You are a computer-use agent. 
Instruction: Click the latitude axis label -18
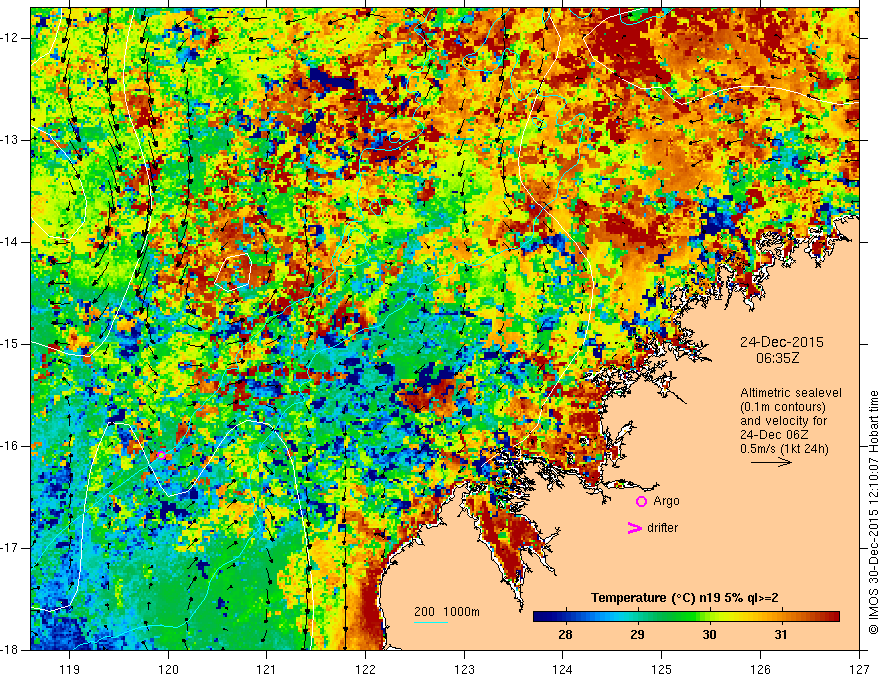pos(11,650)
